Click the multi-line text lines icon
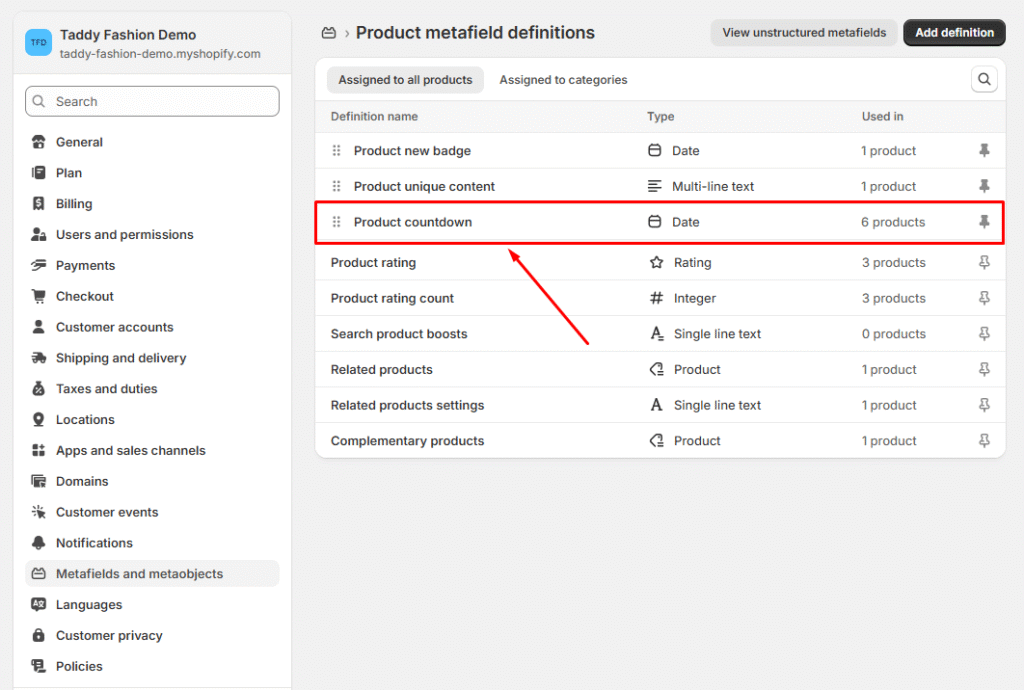1024x690 pixels. click(x=654, y=186)
